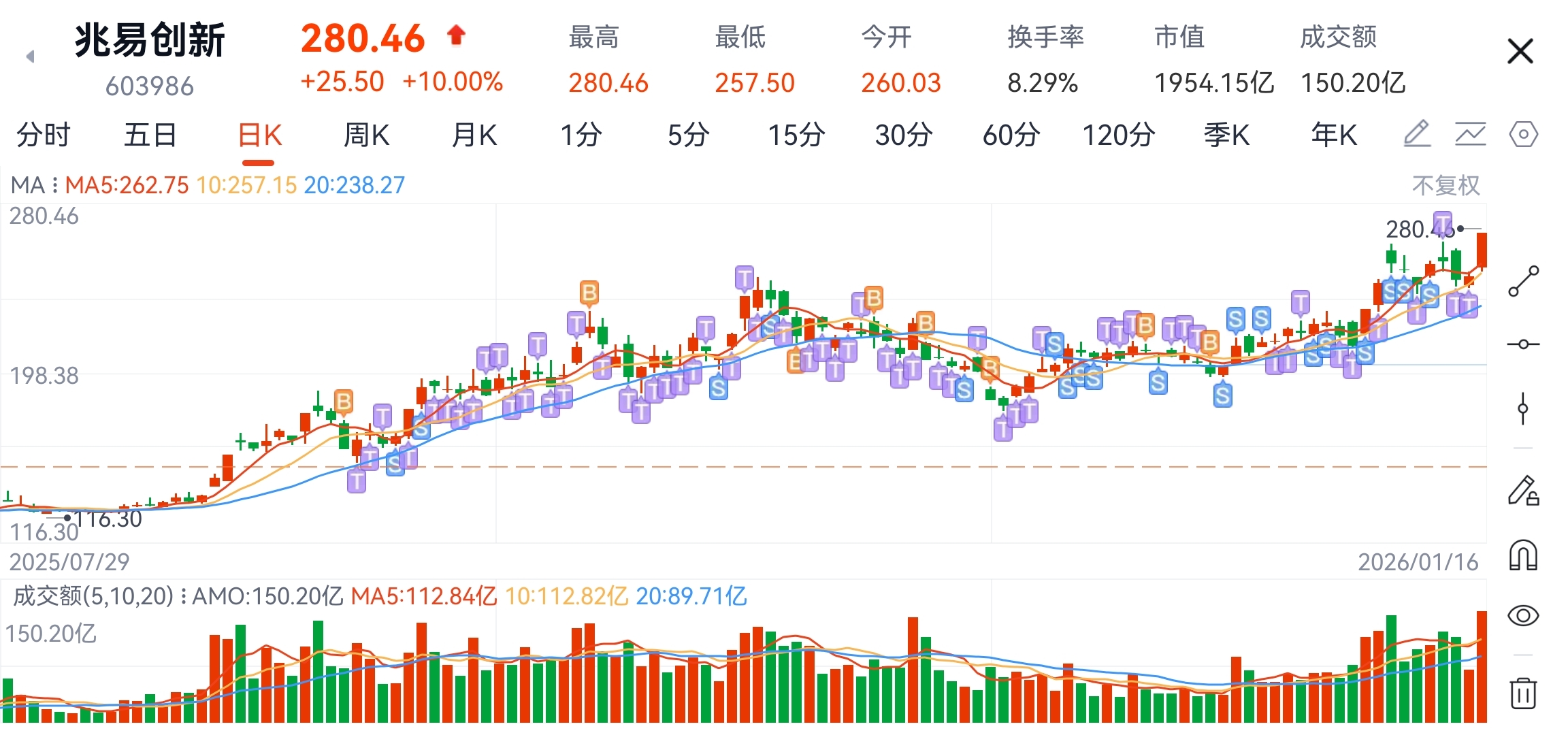Switch to the 周K tab
The image size is (1568, 735).
pyautogui.click(x=366, y=135)
